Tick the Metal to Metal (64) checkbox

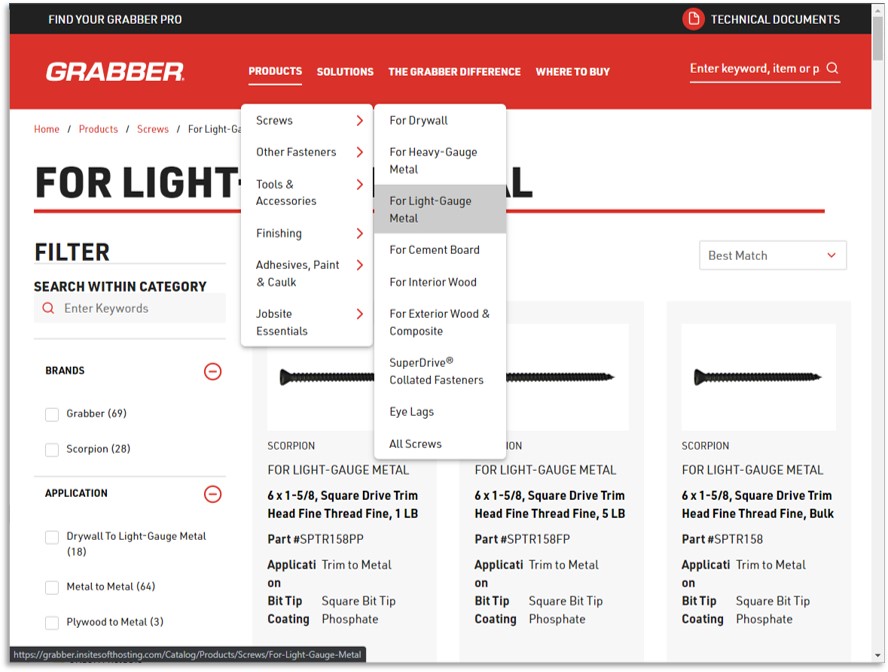coord(52,587)
